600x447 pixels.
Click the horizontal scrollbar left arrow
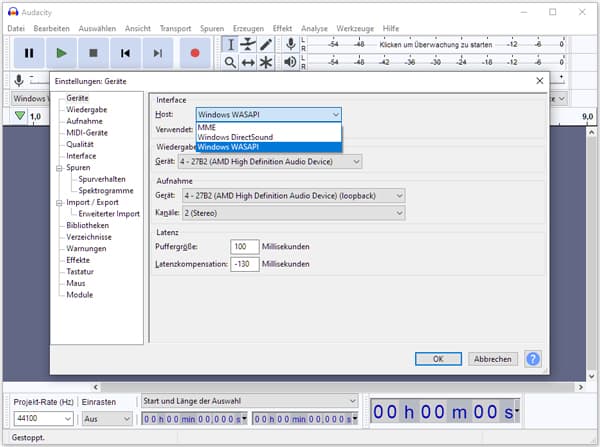[96, 387]
